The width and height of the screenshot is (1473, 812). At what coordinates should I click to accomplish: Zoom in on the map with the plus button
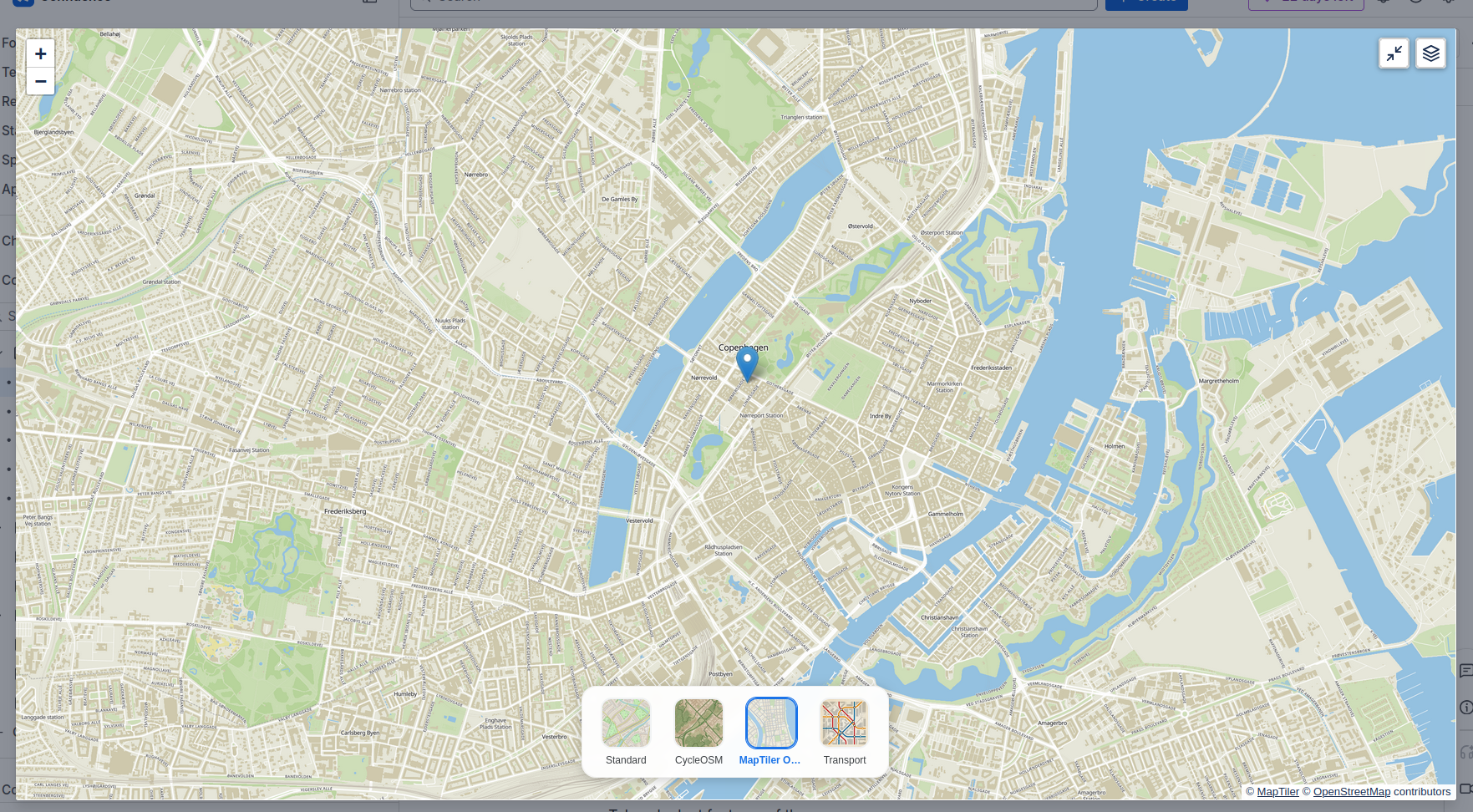tap(40, 53)
